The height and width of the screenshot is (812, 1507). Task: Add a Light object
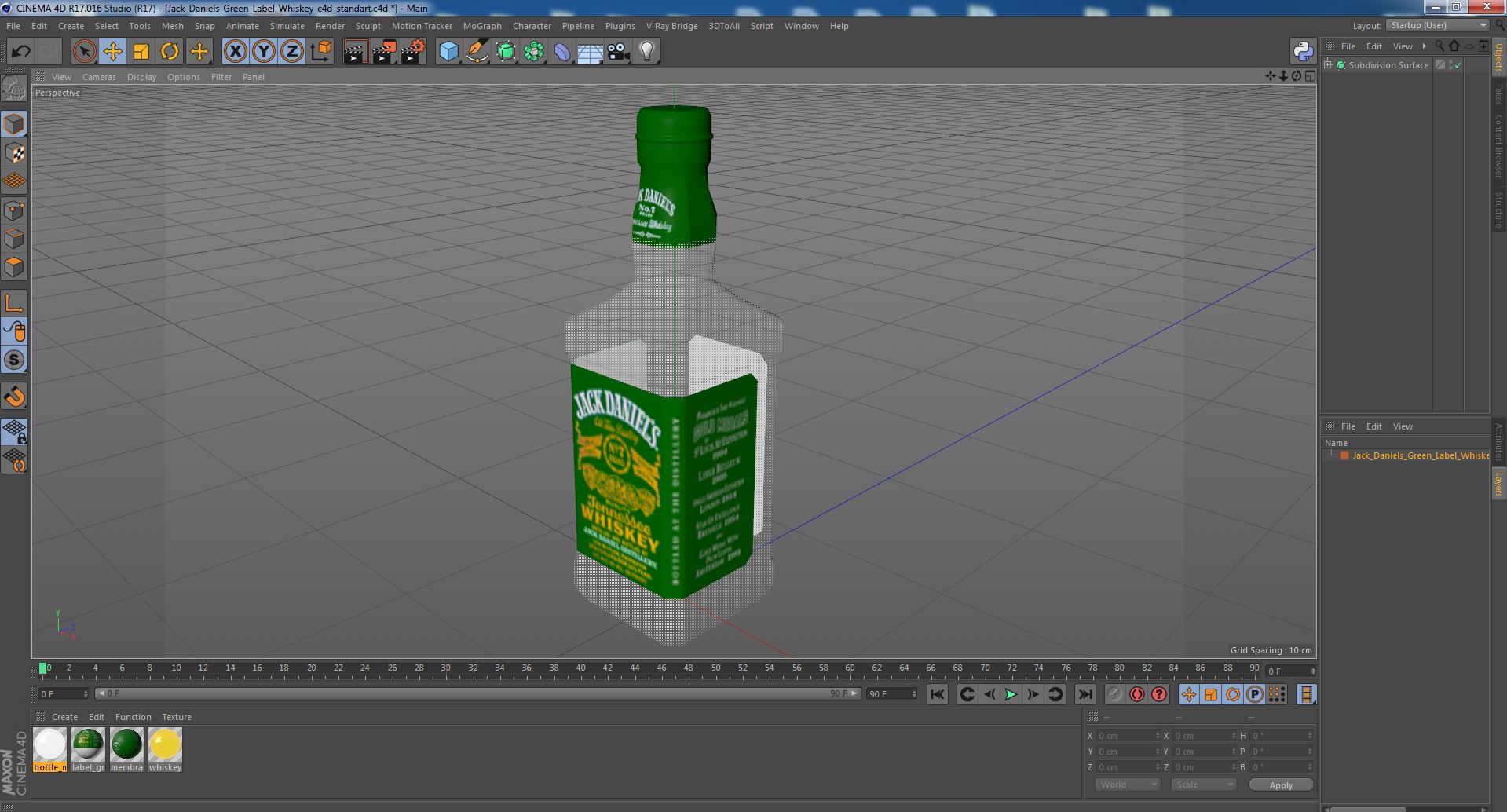(x=647, y=52)
